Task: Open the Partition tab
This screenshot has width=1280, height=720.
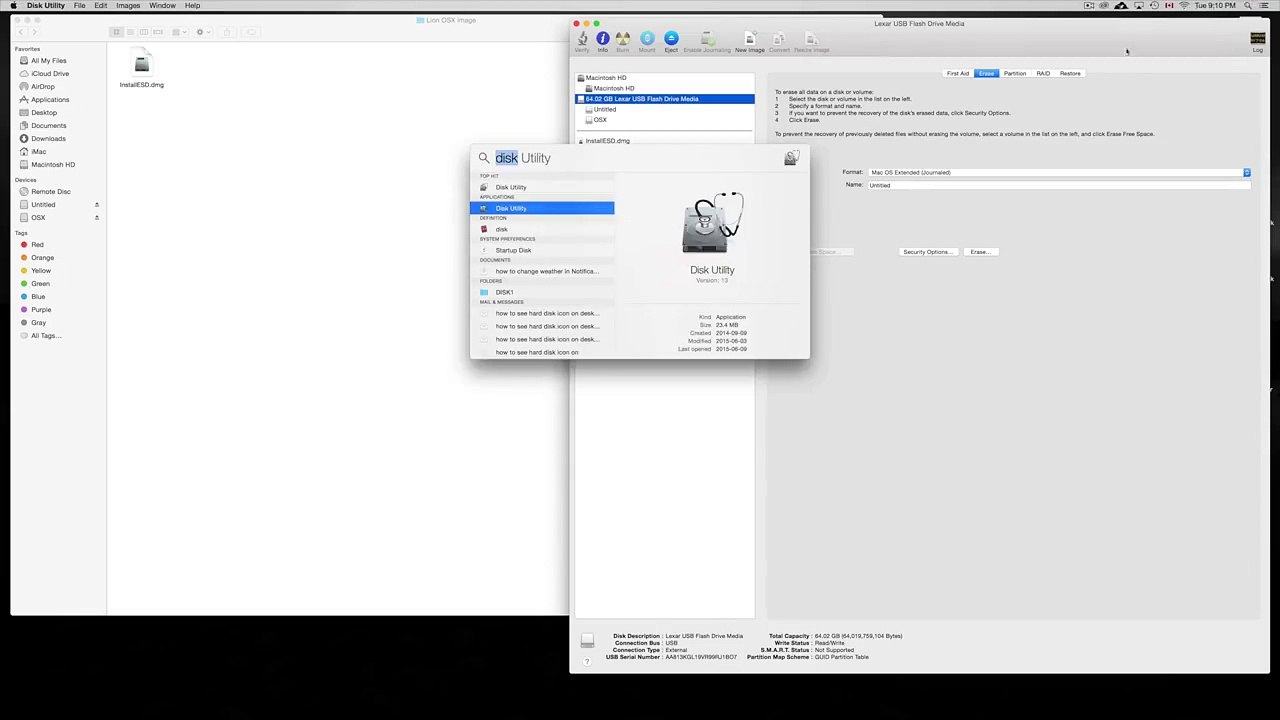Action: coord(1014,73)
